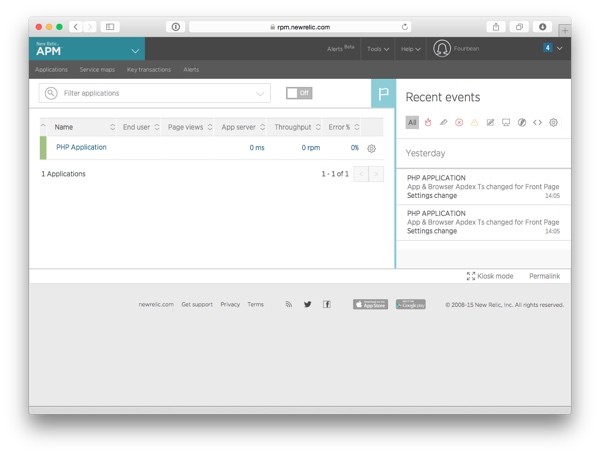Filter events by the code deployment icon
Screen dimensions: 600x456
click(537, 122)
